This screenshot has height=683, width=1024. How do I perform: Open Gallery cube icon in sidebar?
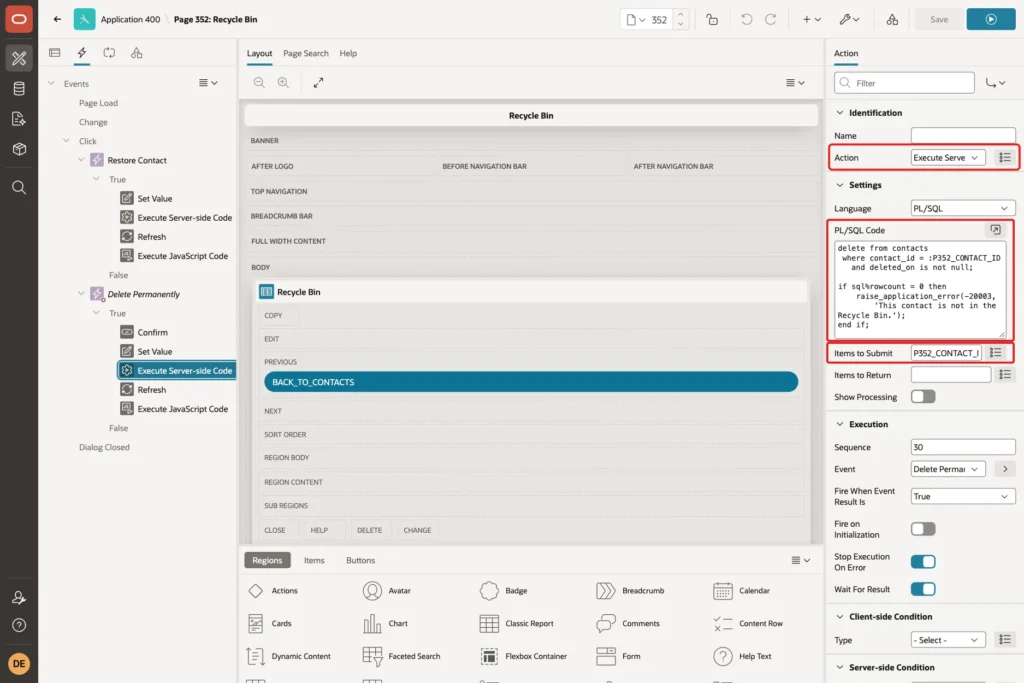[19, 149]
